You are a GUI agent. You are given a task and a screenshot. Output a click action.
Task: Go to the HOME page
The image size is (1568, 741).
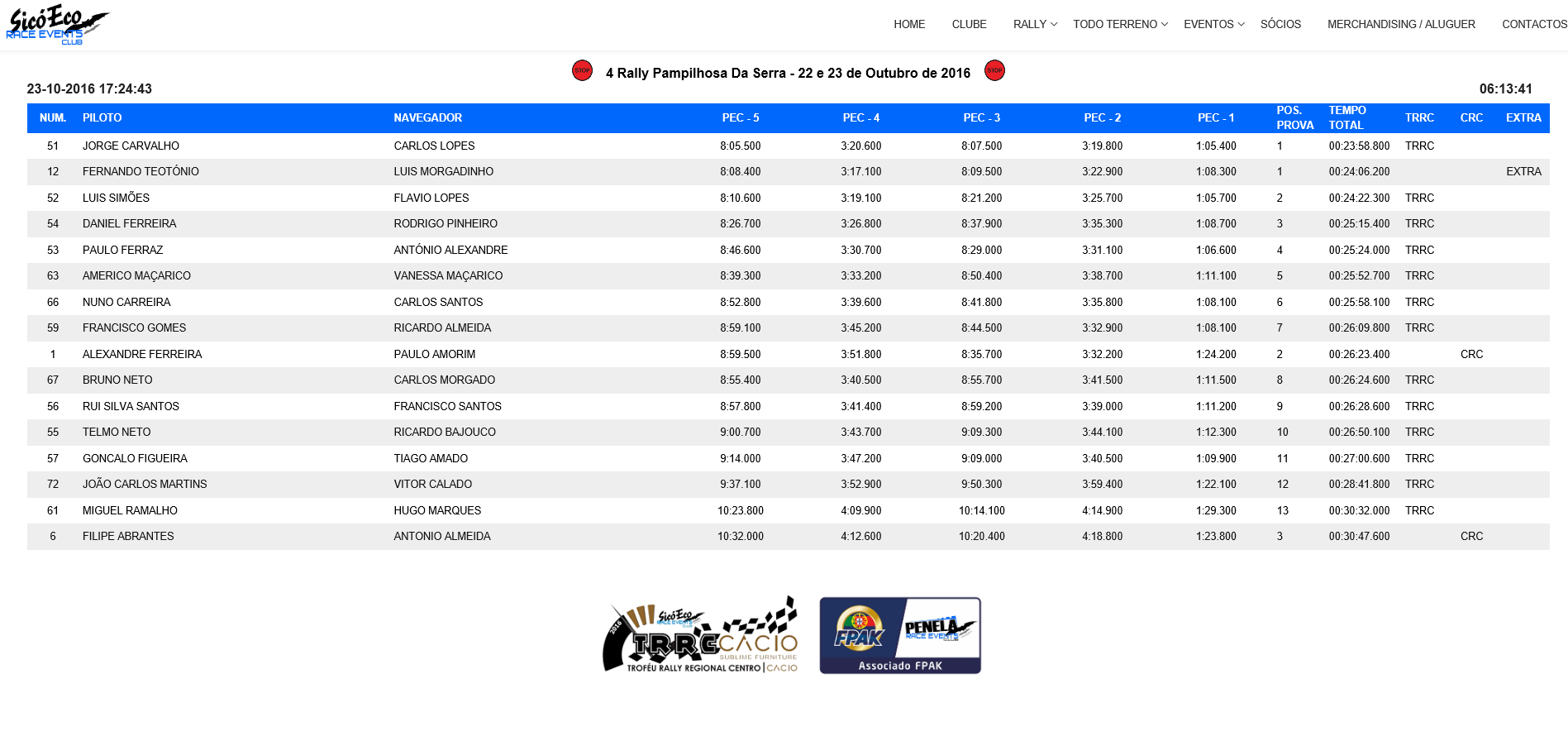click(909, 25)
